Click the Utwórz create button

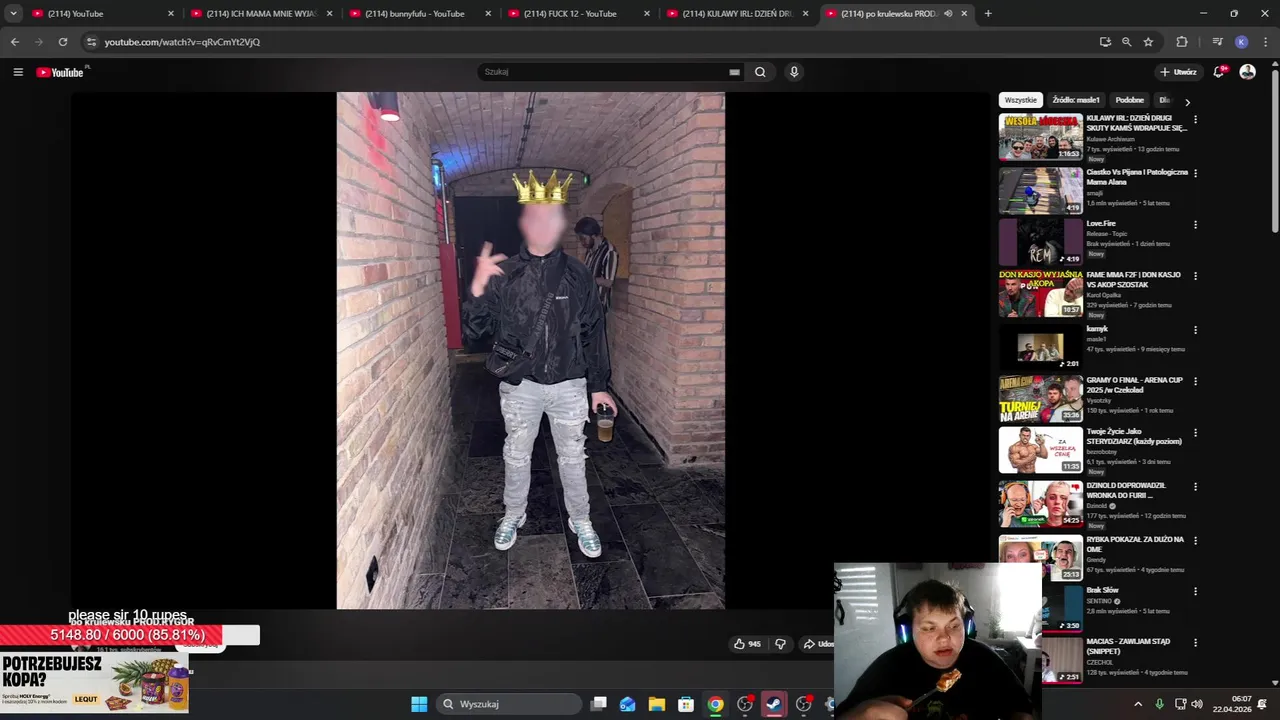pyautogui.click(x=1178, y=72)
